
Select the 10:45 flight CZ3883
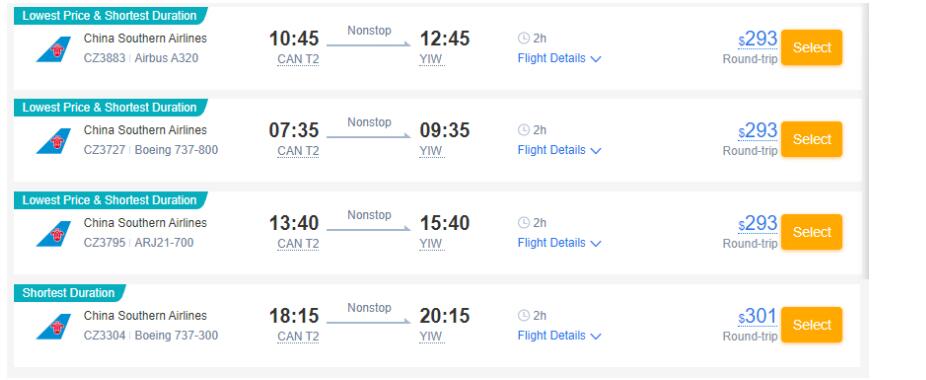tap(811, 47)
